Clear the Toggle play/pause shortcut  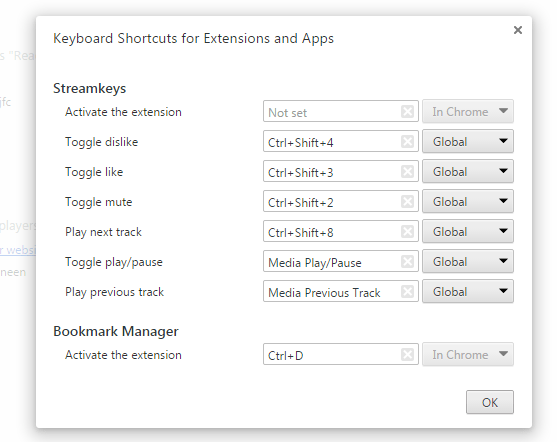(x=407, y=262)
